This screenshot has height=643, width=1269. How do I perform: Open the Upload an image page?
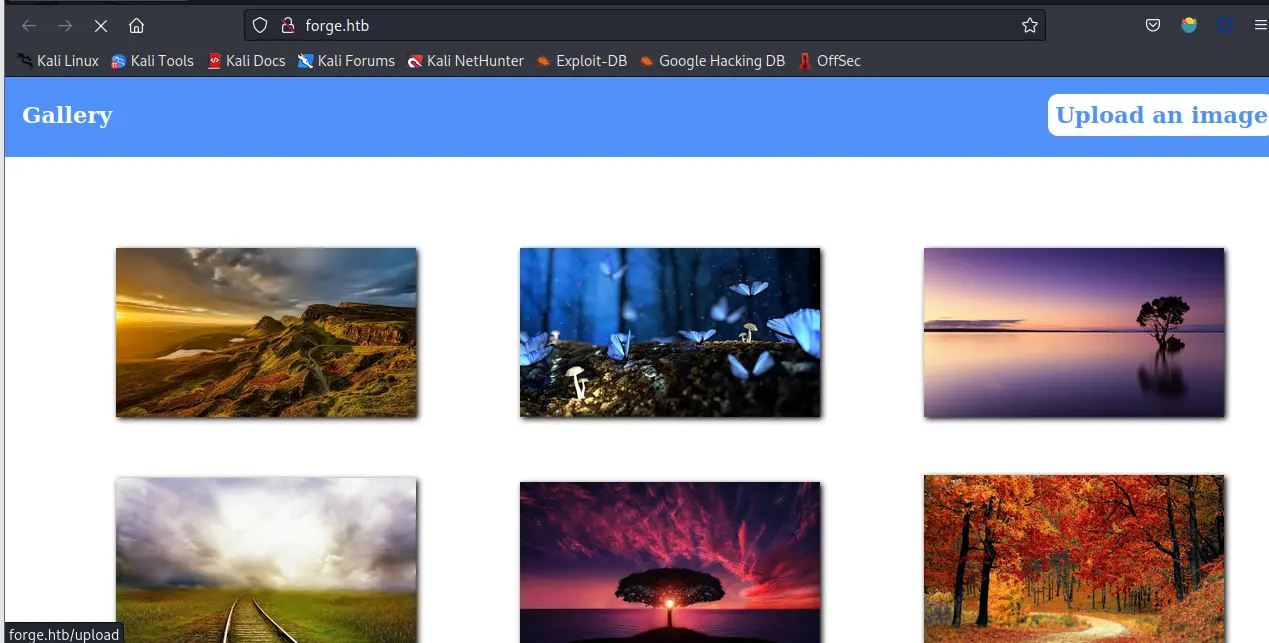tap(1160, 115)
